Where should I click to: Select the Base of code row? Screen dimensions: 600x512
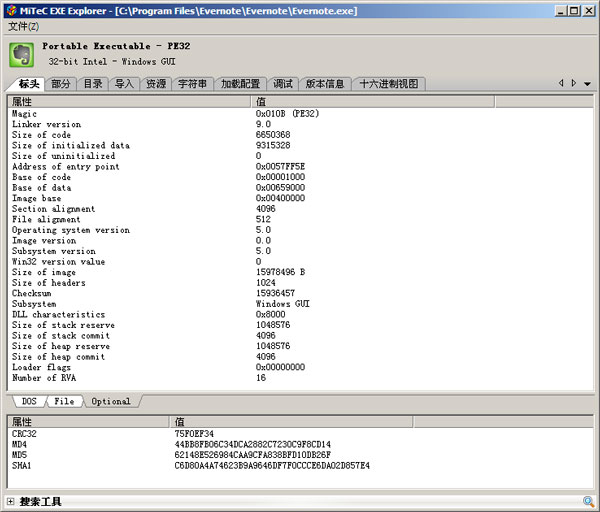[300, 177]
